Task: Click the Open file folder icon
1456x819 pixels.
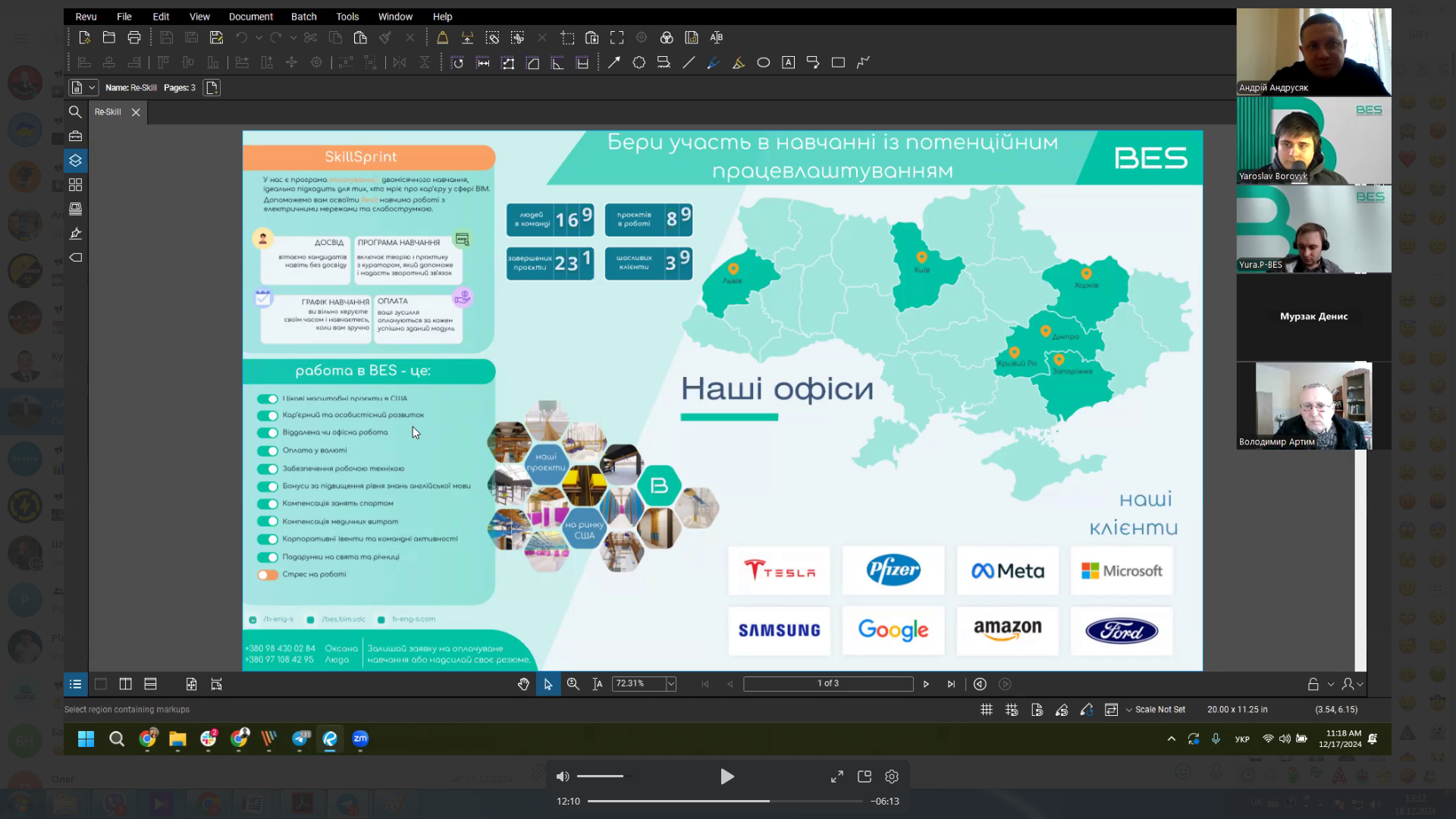Action: 109,37
